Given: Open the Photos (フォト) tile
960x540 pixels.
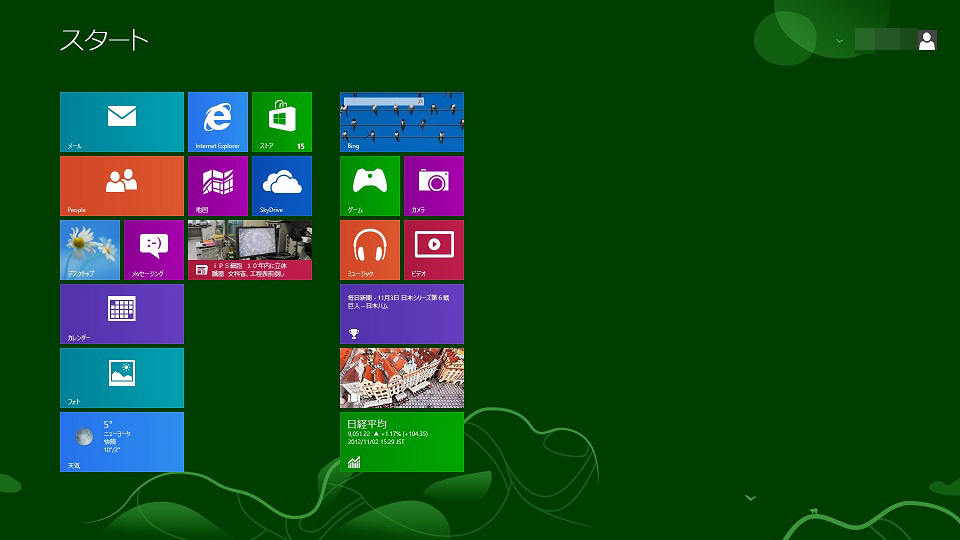Looking at the screenshot, I should point(122,378).
